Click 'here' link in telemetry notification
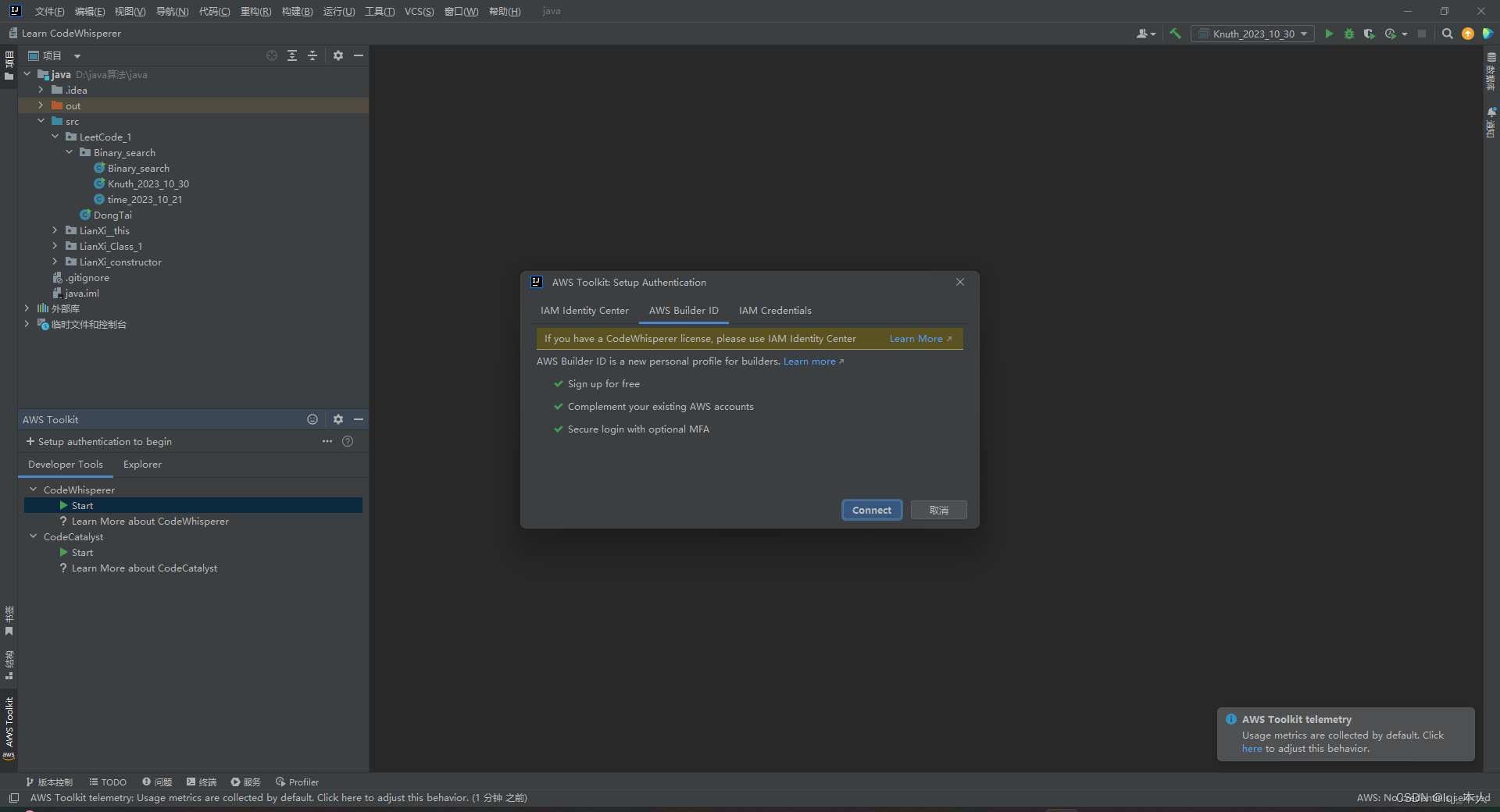1500x812 pixels. [1252, 748]
